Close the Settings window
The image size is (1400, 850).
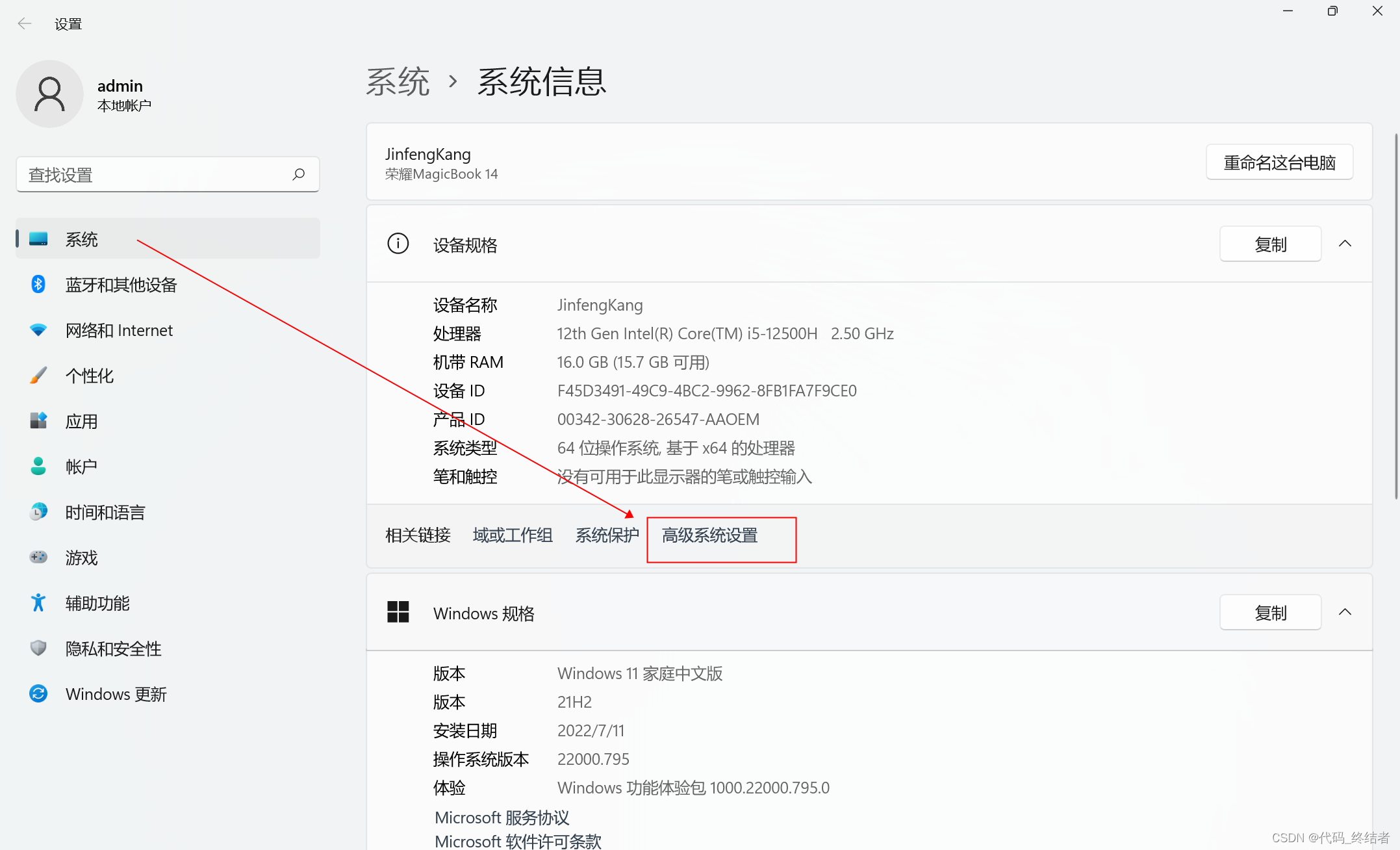click(1377, 11)
